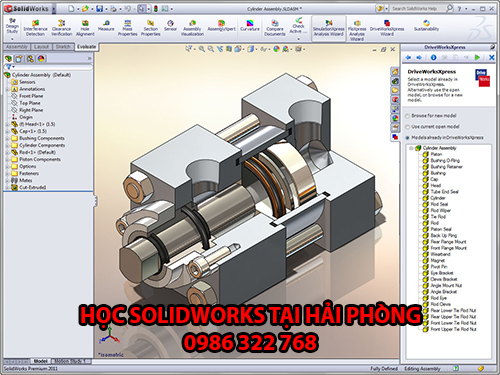Open Section Properties
The width and height of the screenshot is (500, 375).
(150, 27)
